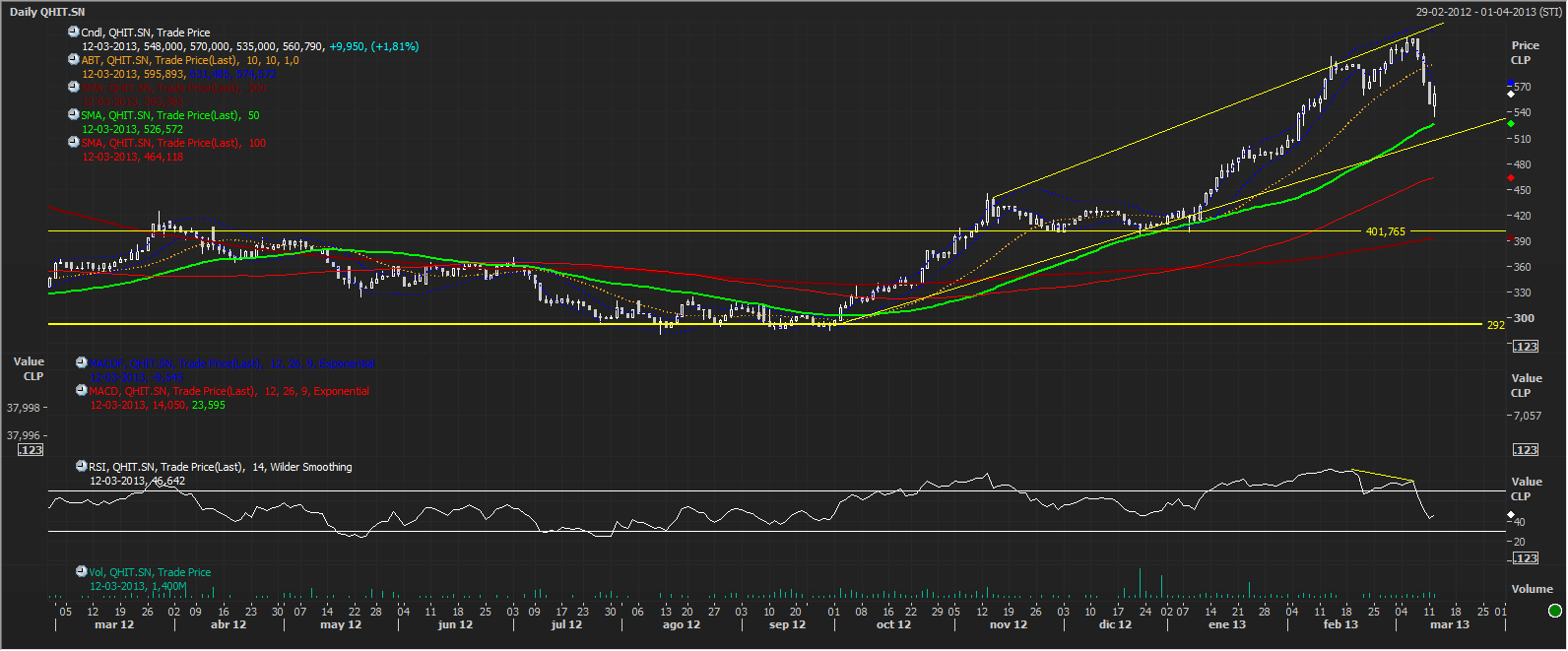Select the Vol, QHIT.SN, Trade Price label

[x=150, y=572]
